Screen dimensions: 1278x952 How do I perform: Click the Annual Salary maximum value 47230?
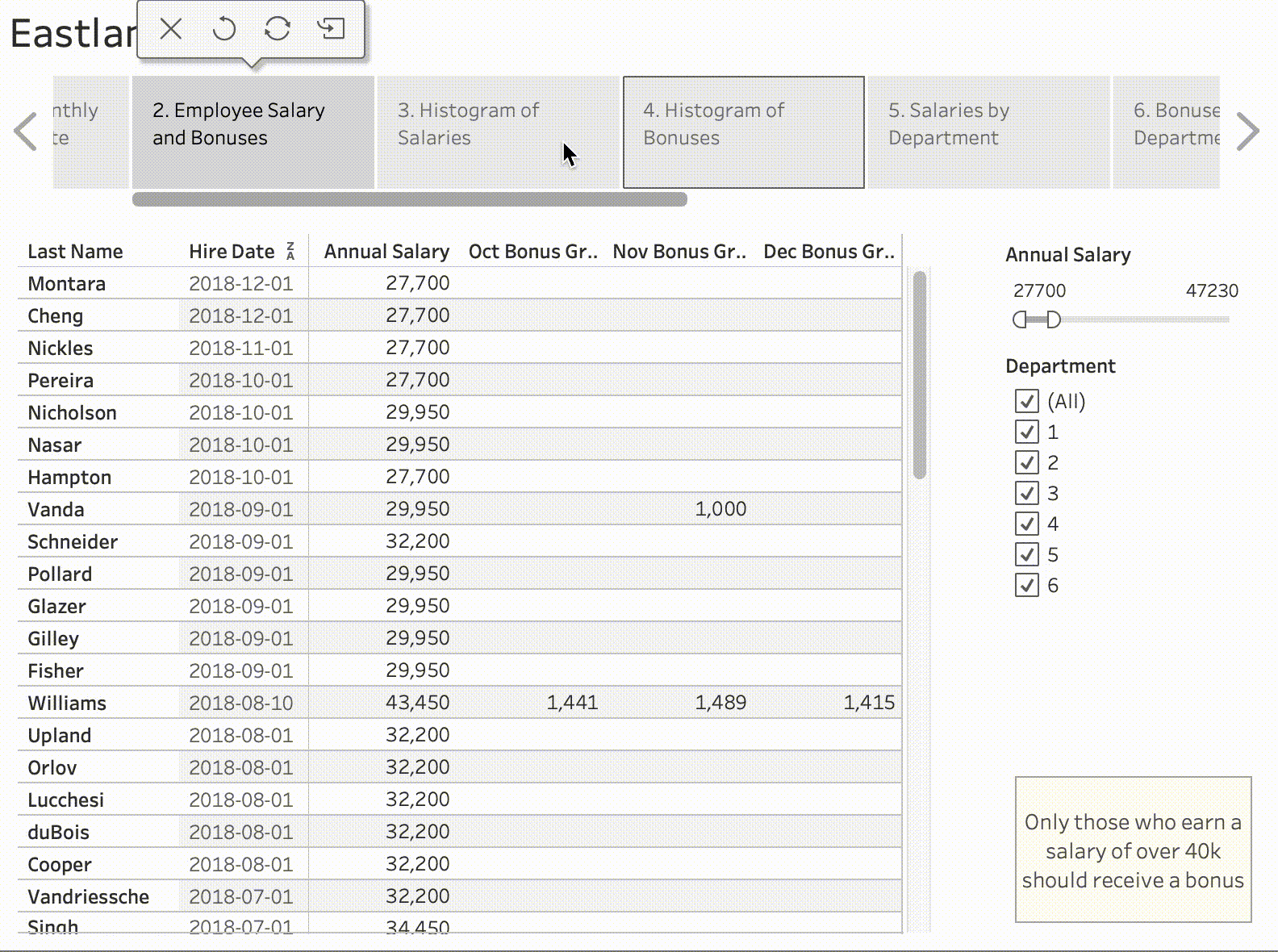(1212, 290)
